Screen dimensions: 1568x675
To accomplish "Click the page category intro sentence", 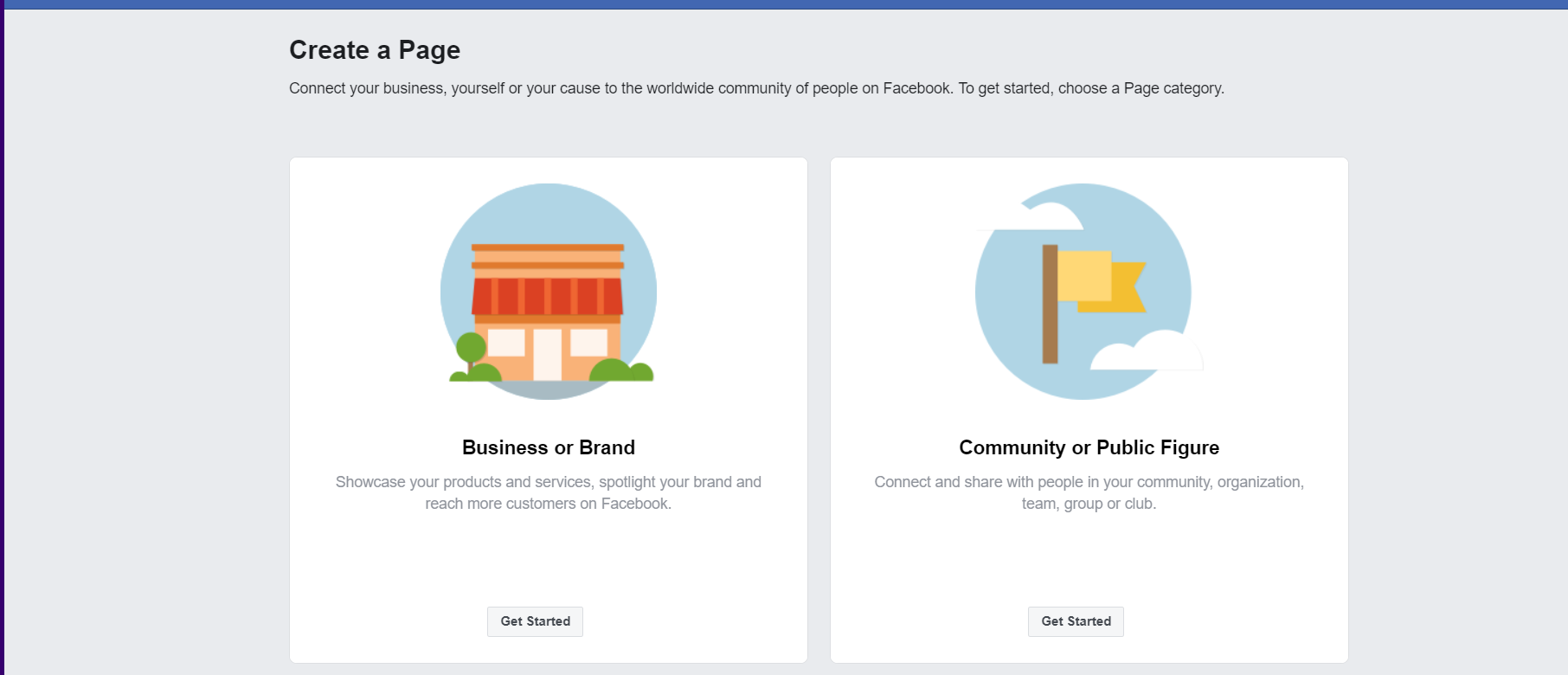I will (756, 88).
